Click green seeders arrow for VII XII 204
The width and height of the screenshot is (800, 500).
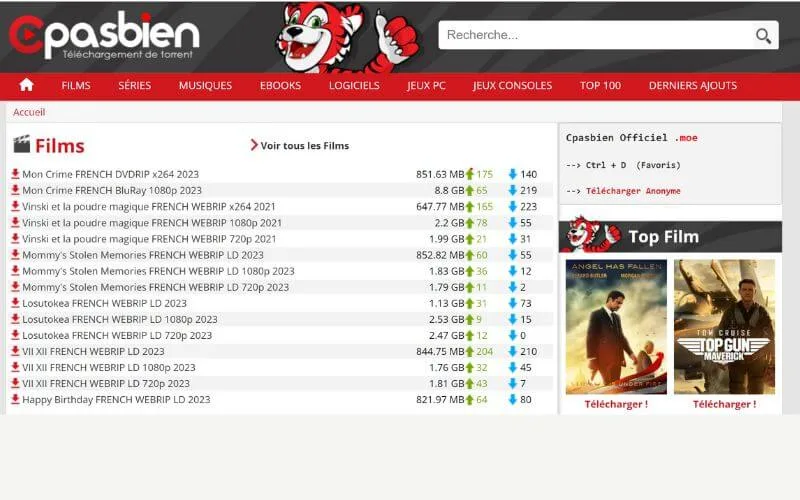[470, 351]
